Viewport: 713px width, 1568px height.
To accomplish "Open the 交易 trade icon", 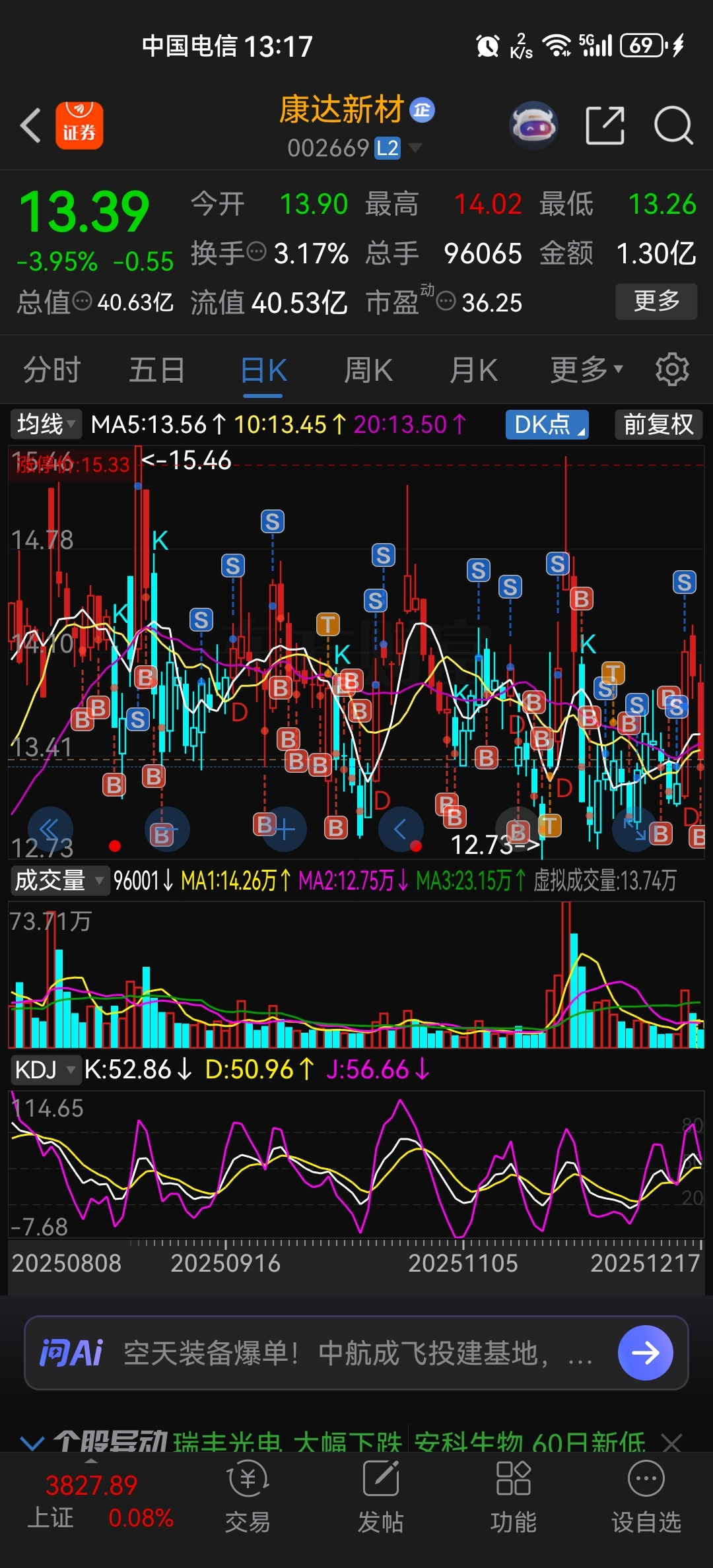I will [x=248, y=1495].
